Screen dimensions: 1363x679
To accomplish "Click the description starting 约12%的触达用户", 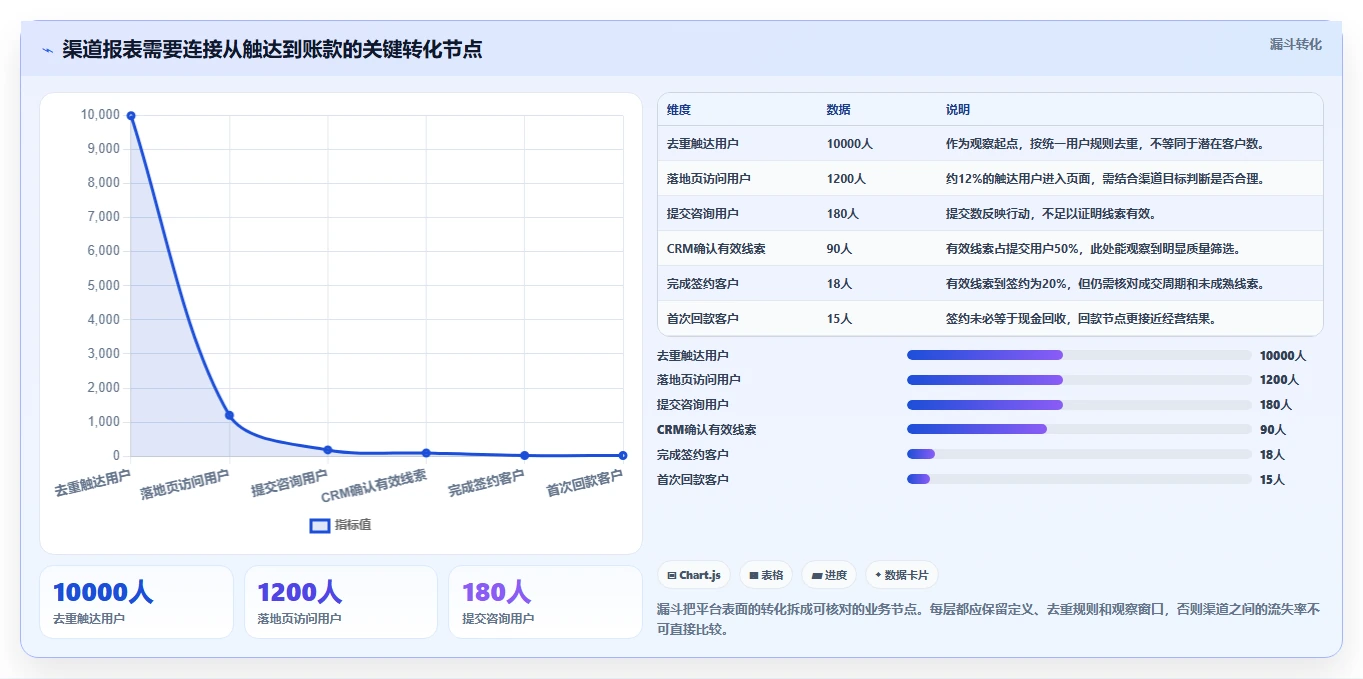I will [x=1105, y=179].
